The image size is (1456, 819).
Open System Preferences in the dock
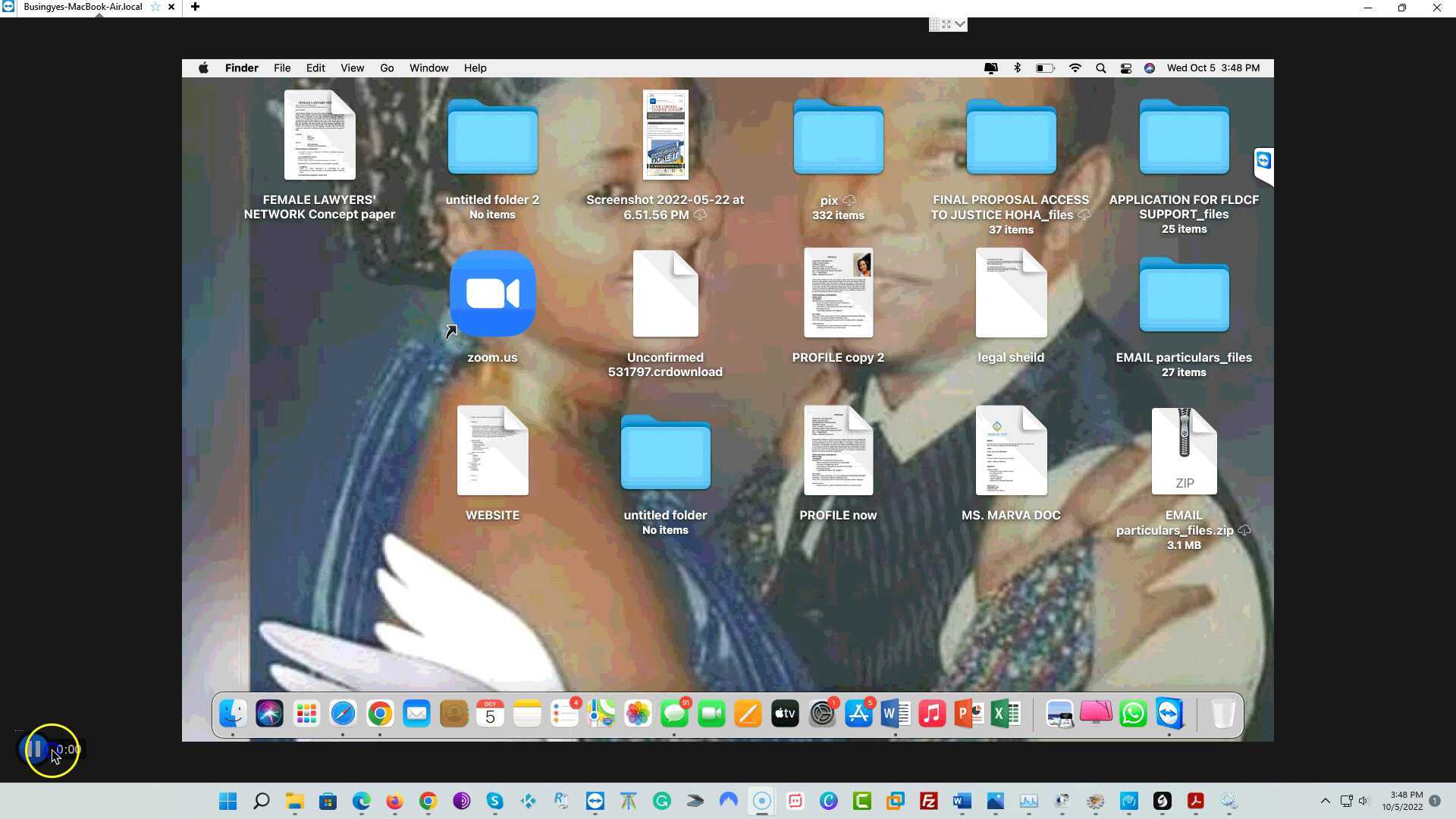(x=822, y=714)
